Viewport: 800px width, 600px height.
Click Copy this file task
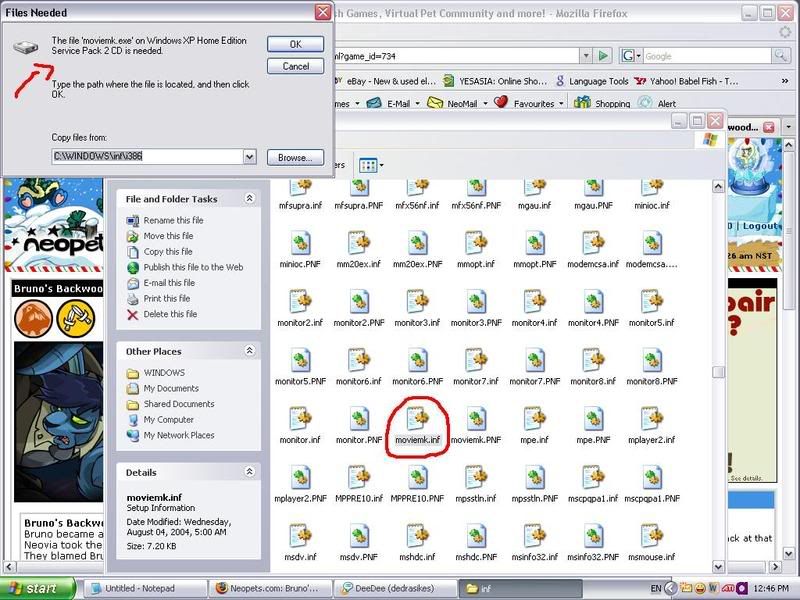167,252
